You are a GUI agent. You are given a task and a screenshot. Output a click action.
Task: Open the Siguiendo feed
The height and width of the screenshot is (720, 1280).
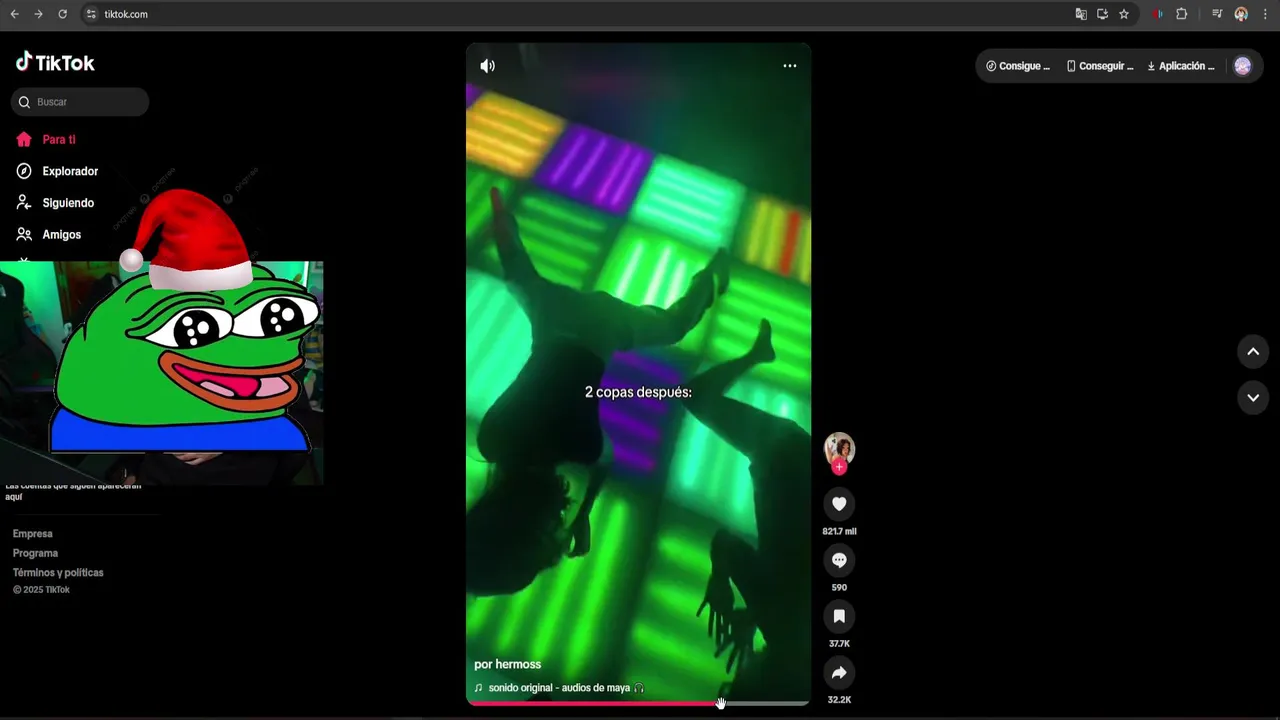[x=55, y=203]
